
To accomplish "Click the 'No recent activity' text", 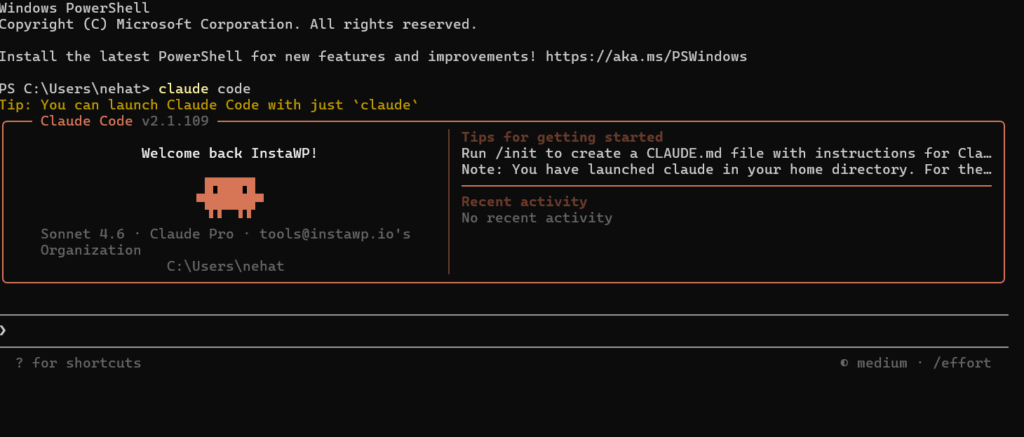I will click(537, 218).
